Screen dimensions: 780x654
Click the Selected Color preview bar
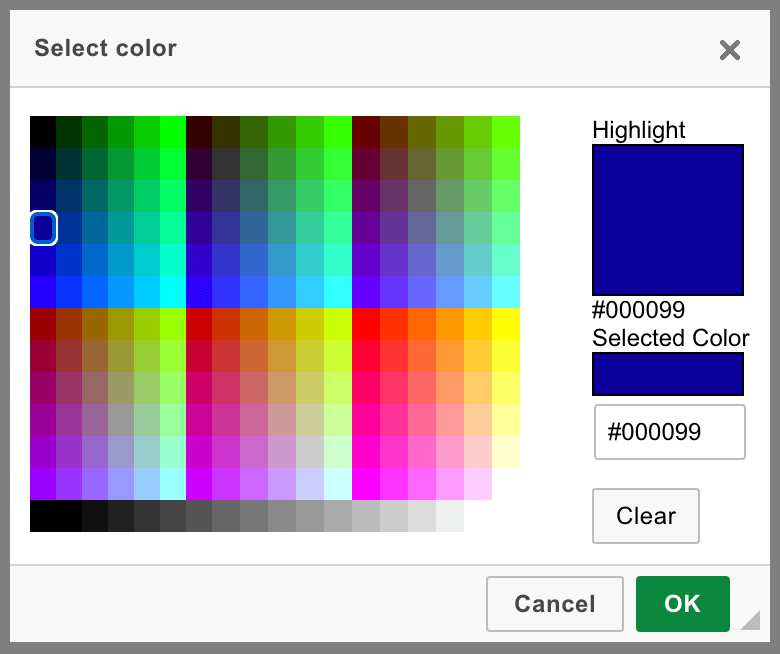pos(668,374)
